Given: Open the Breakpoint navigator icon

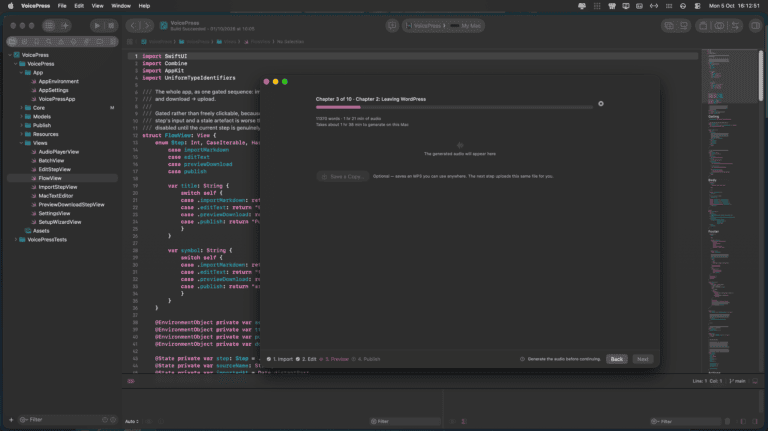Looking at the screenshot, I should coord(100,42).
